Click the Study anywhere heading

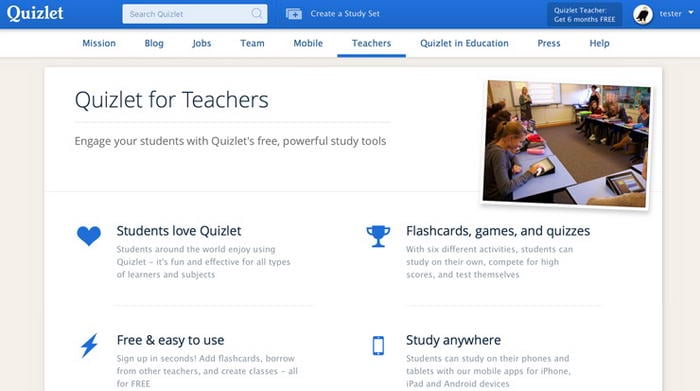tap(453, 340)
